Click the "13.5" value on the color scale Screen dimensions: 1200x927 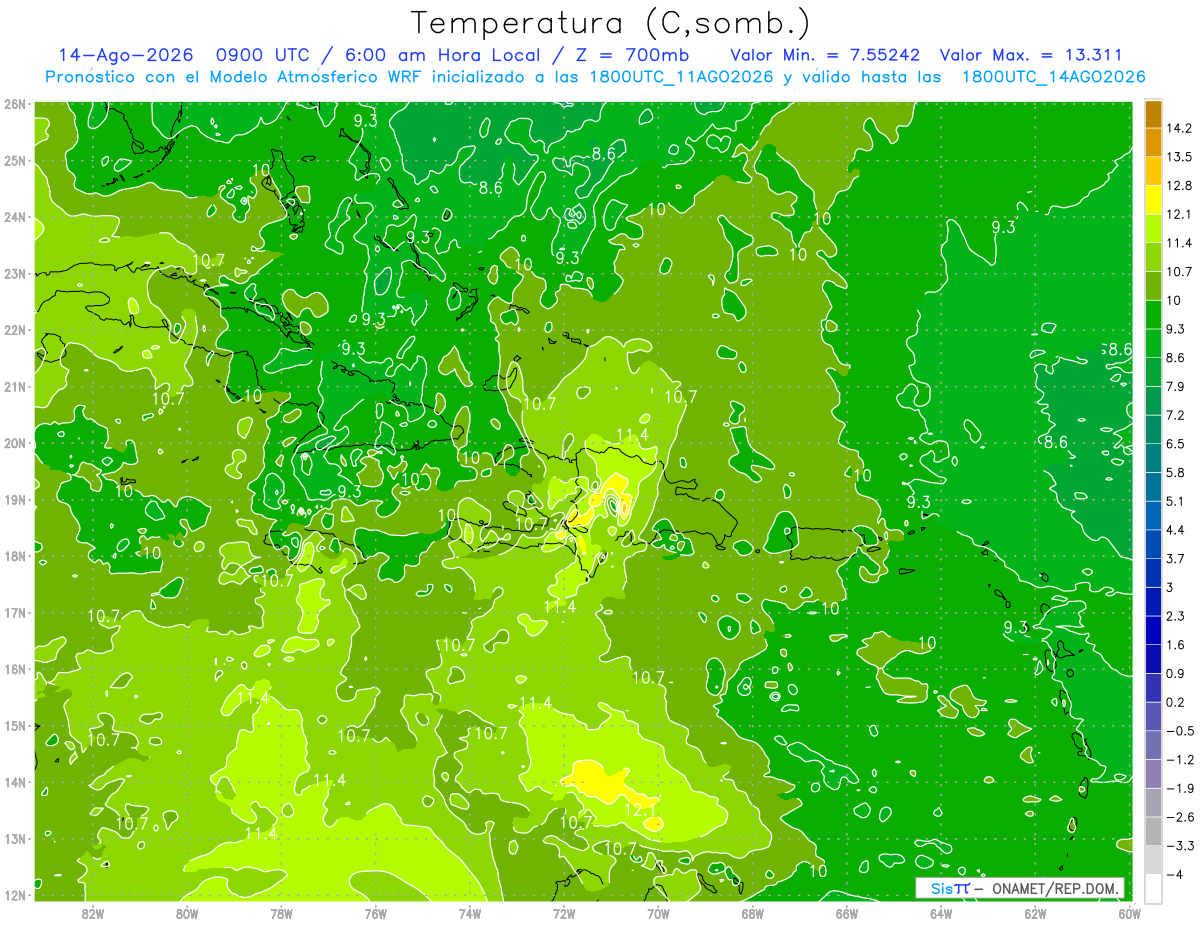click(x=1180, y=157)
